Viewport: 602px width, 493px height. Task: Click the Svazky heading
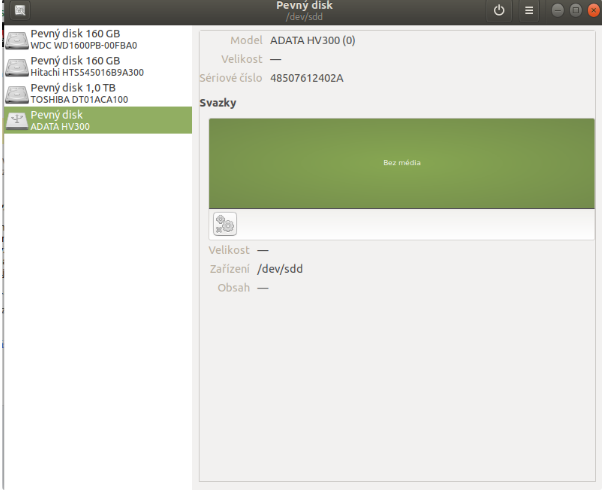point(218,103)
